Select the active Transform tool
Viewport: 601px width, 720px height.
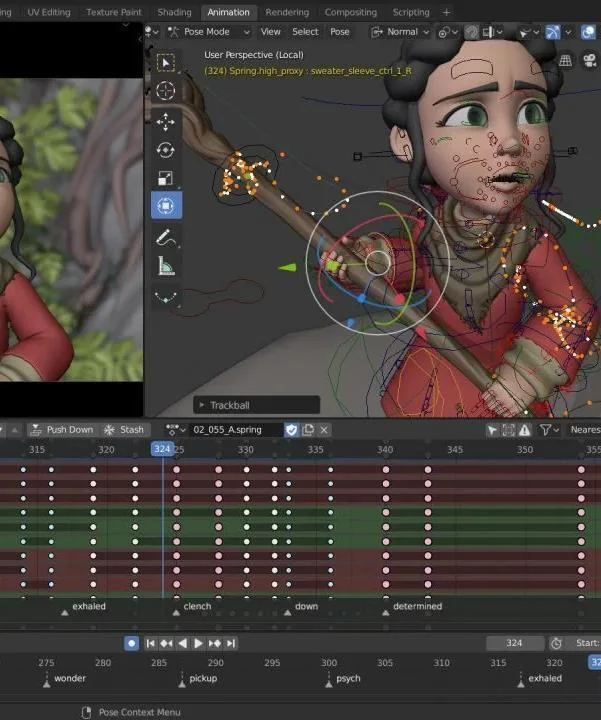pos(166,205)
